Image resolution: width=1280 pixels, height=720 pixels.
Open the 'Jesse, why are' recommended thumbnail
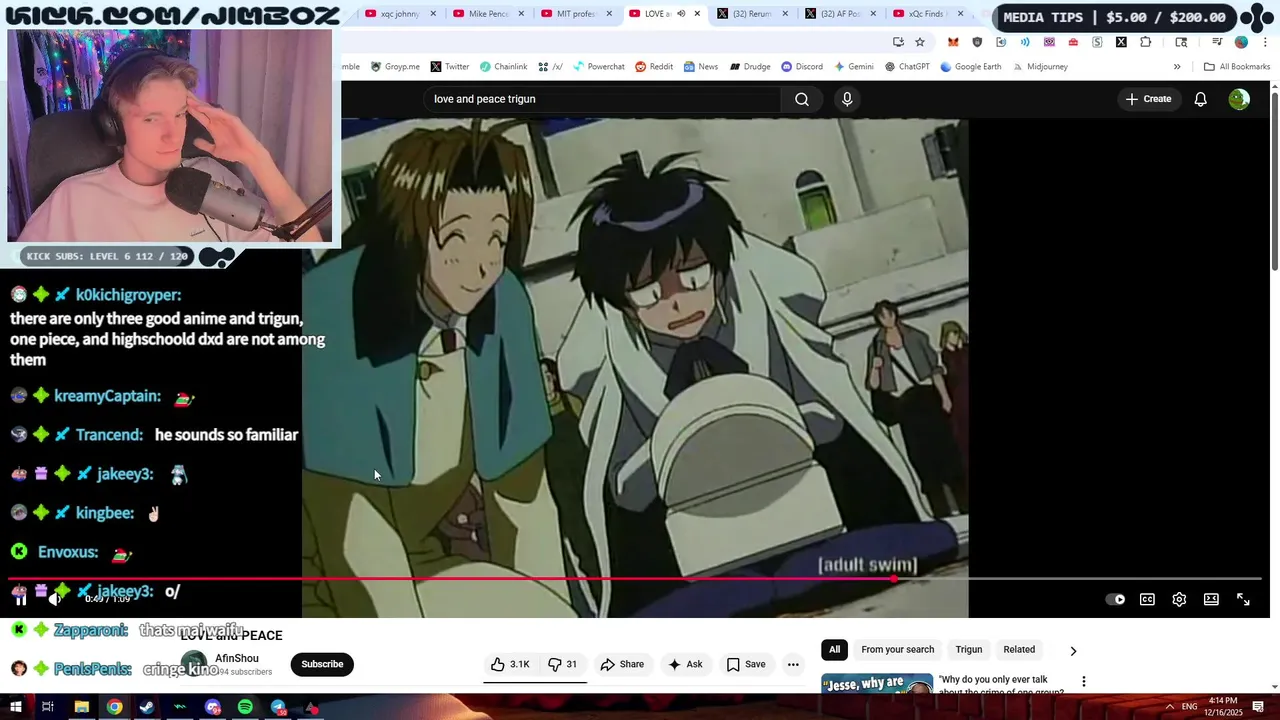[877, 684]
